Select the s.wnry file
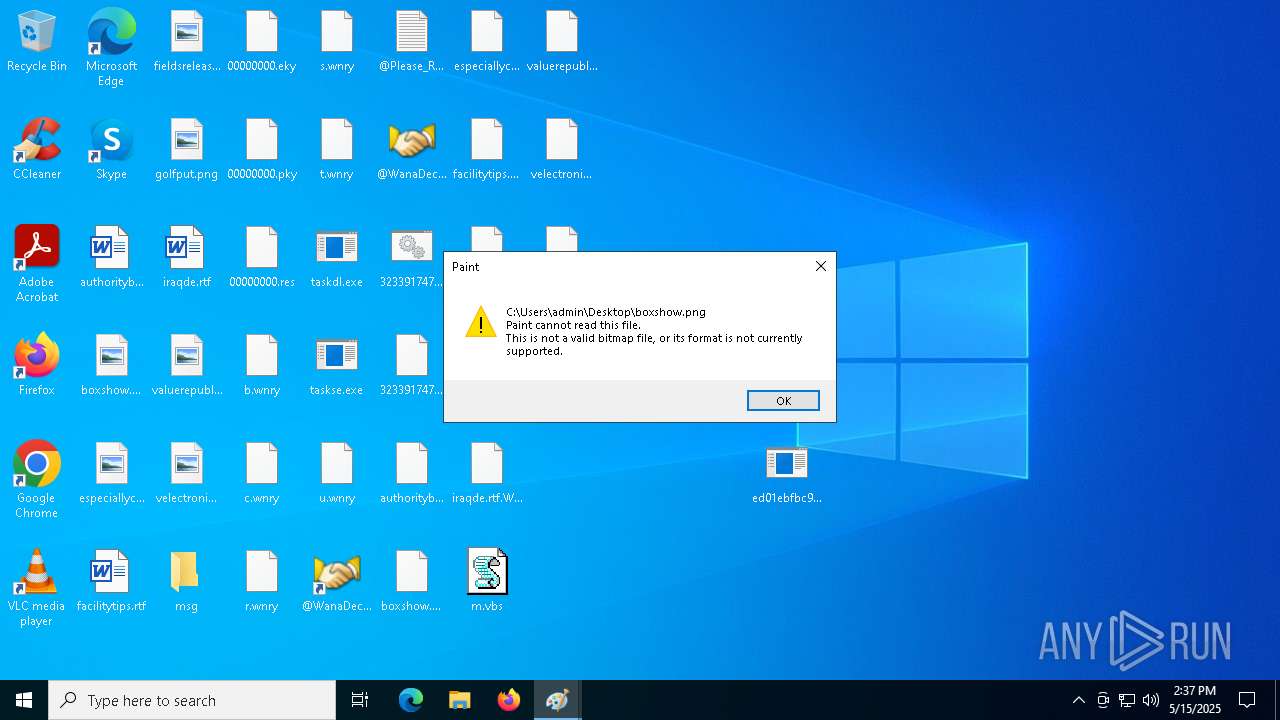Image resolution: width=1280 pixels, height=720 pixels. (337, 42)
